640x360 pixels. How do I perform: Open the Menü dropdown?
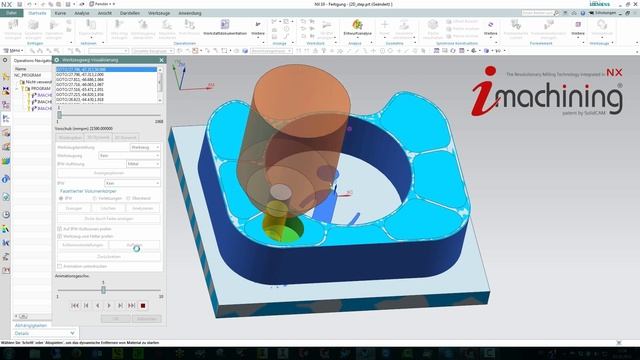pos(13,51)
